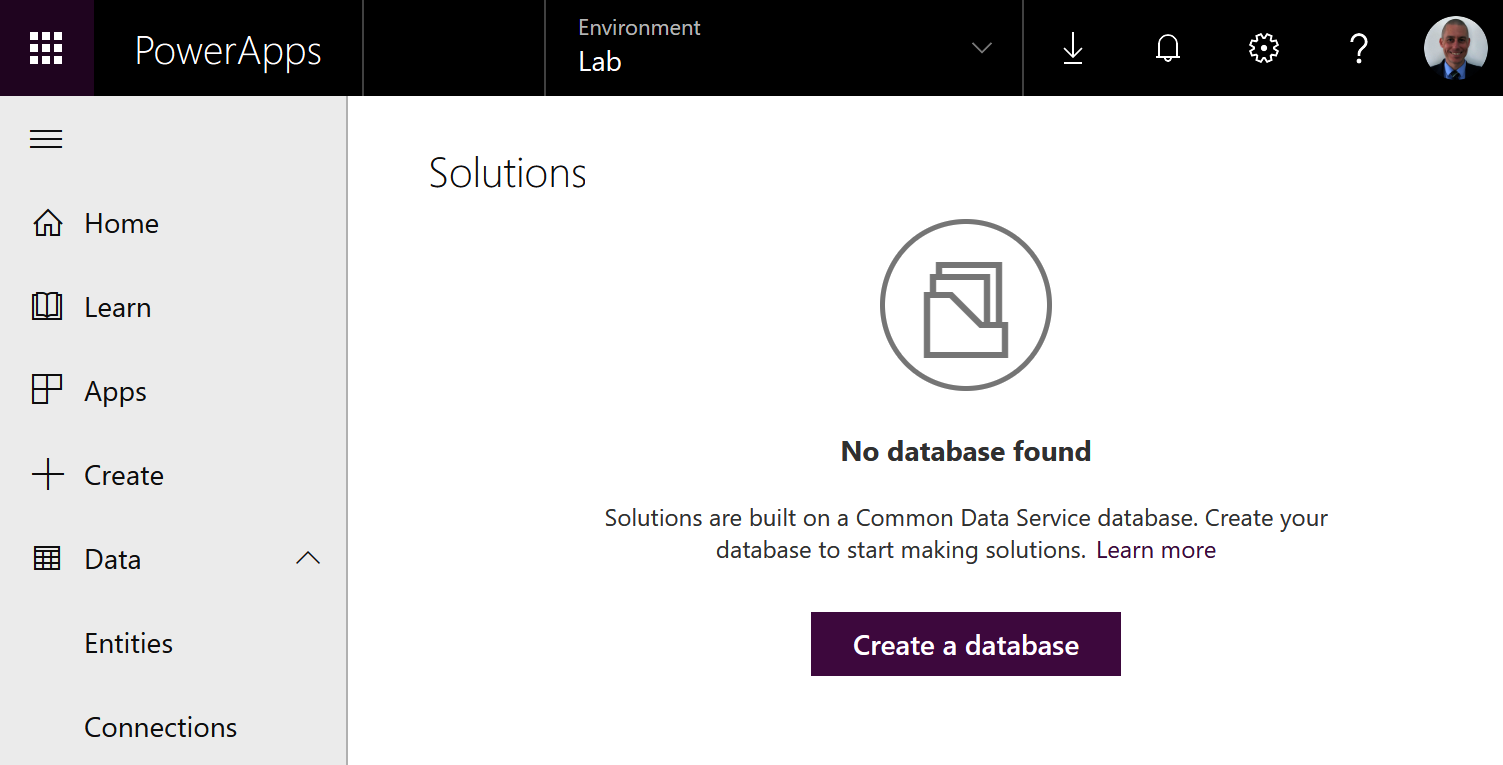
Task: Click the Create plus icon
Action: point(47,475)
